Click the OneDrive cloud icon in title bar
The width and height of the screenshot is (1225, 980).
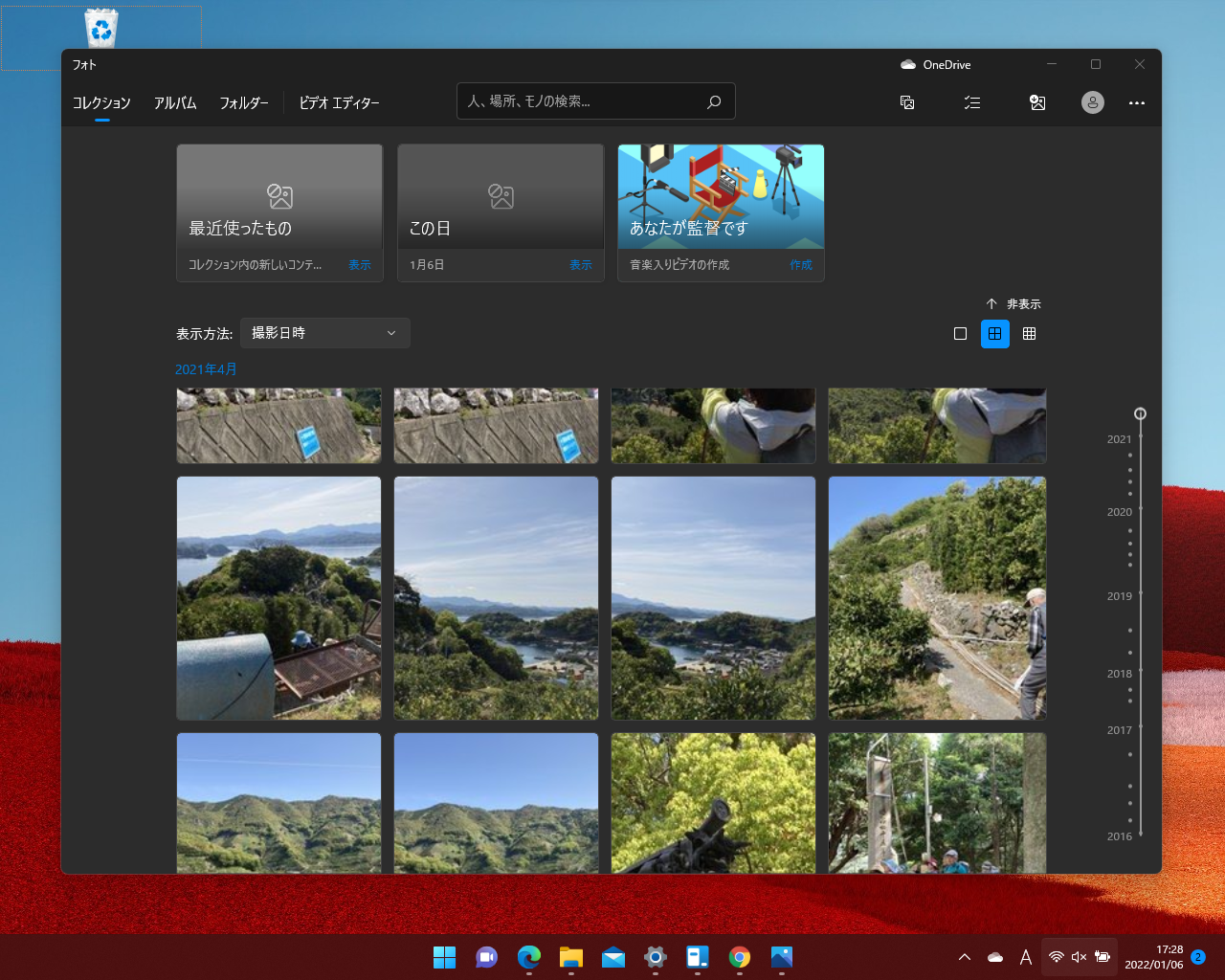(x=907, y=64)
